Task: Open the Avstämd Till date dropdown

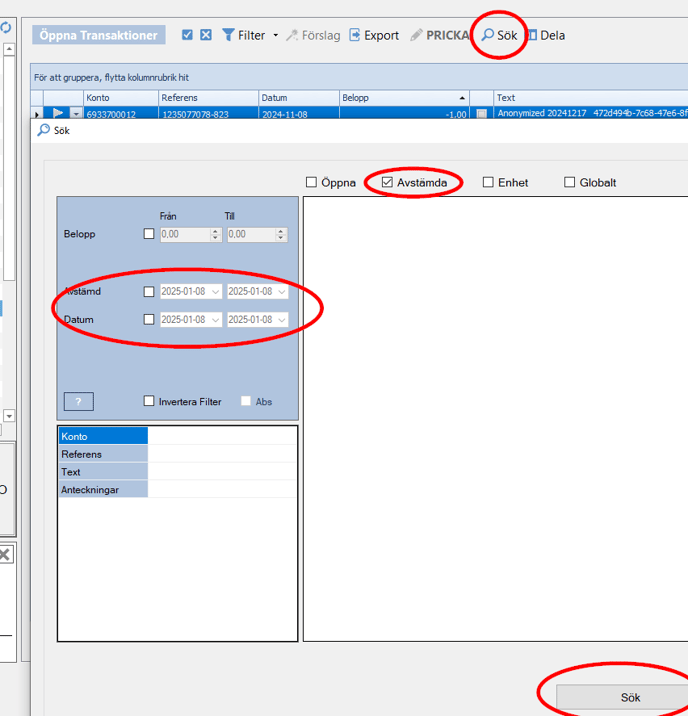Action: [282, 292]
